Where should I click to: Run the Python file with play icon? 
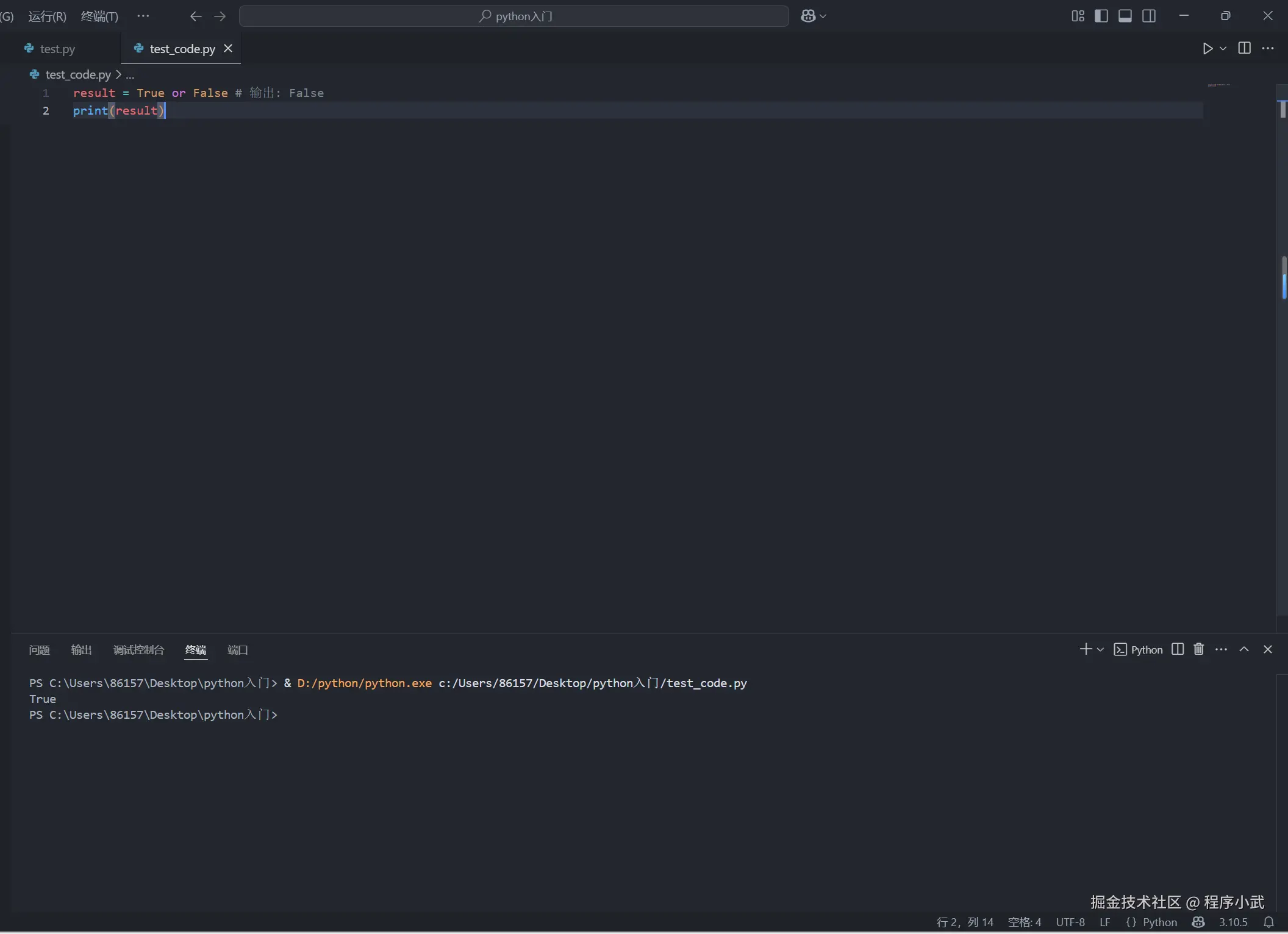click(x=1207, y=49)
